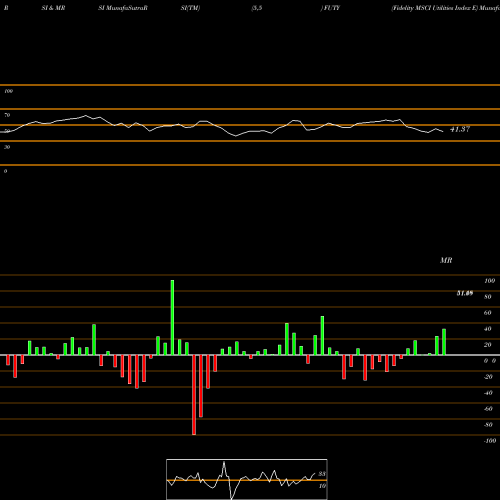Click the 'SI(TM)' header label
Image resolution: width=500 pixels, height=500 pixels.
coord(190,8)
